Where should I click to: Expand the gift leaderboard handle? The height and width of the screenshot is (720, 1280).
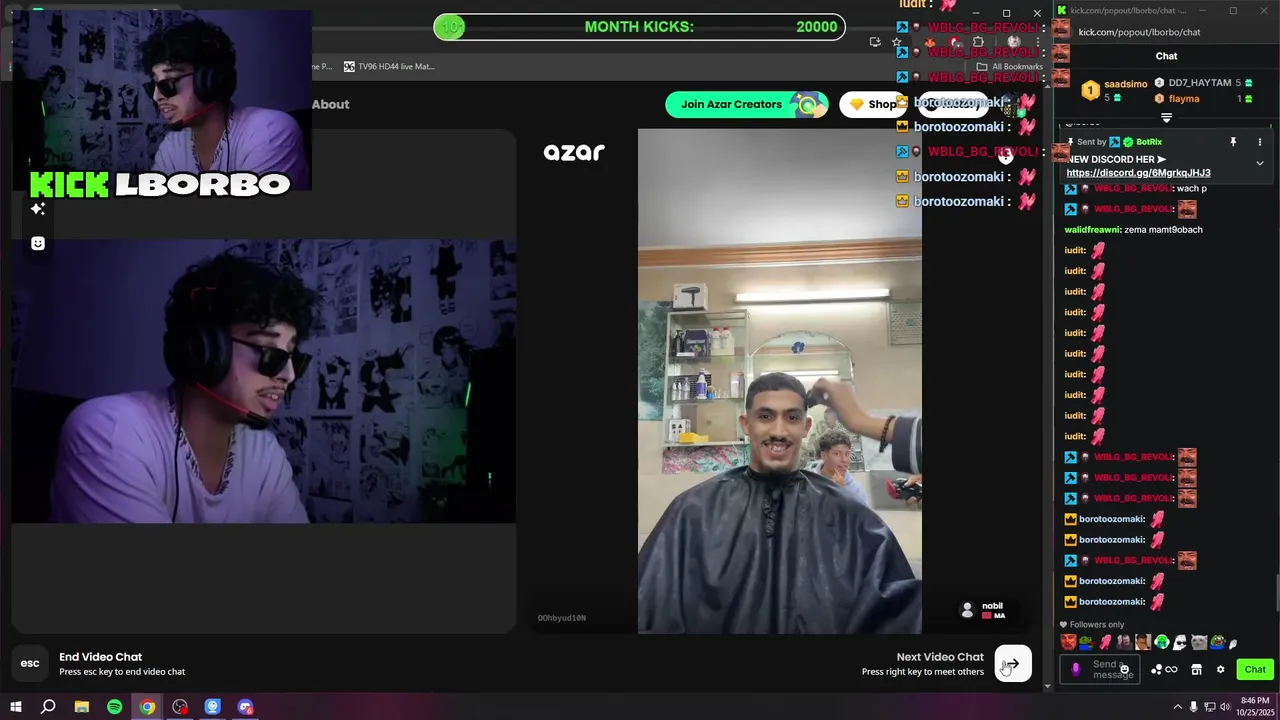[x=1166, y=118]
